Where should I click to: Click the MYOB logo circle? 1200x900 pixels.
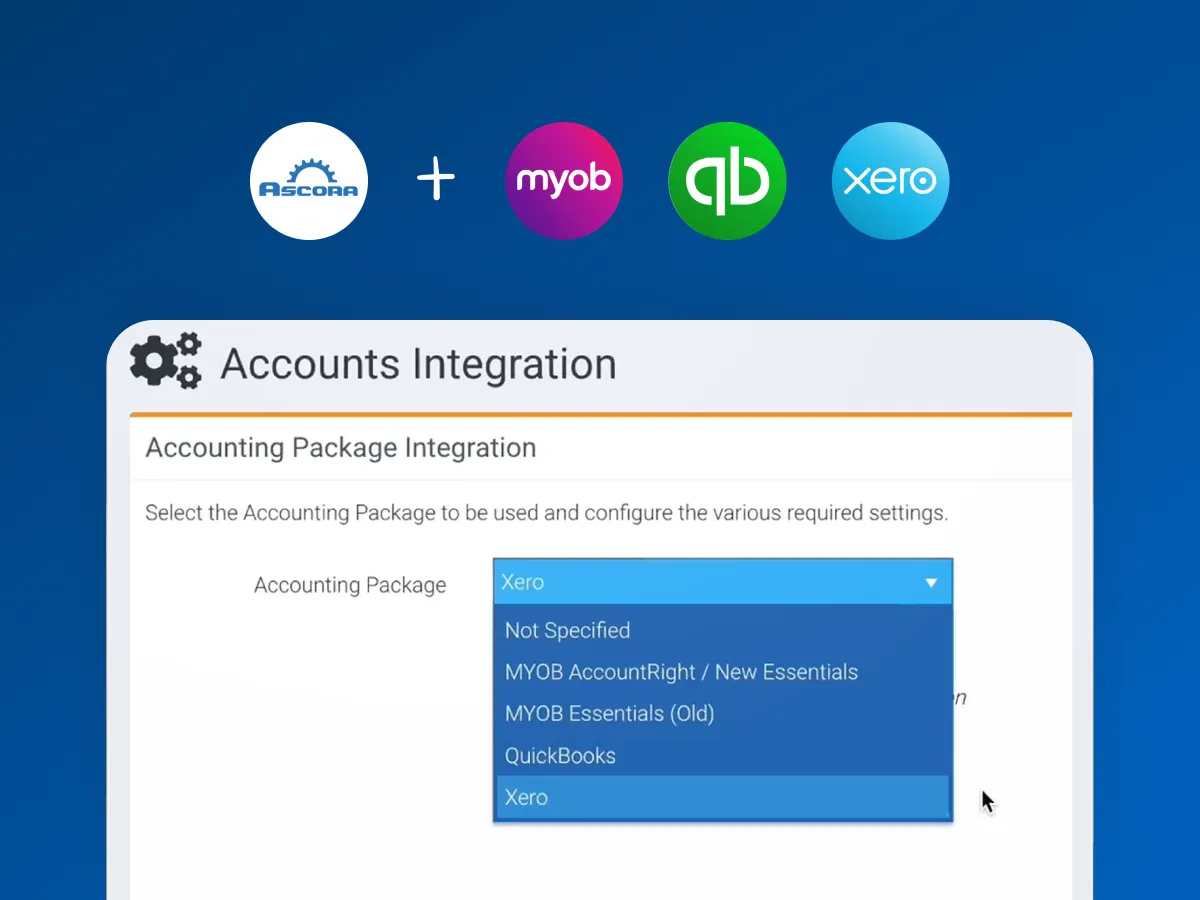point(564,181)
